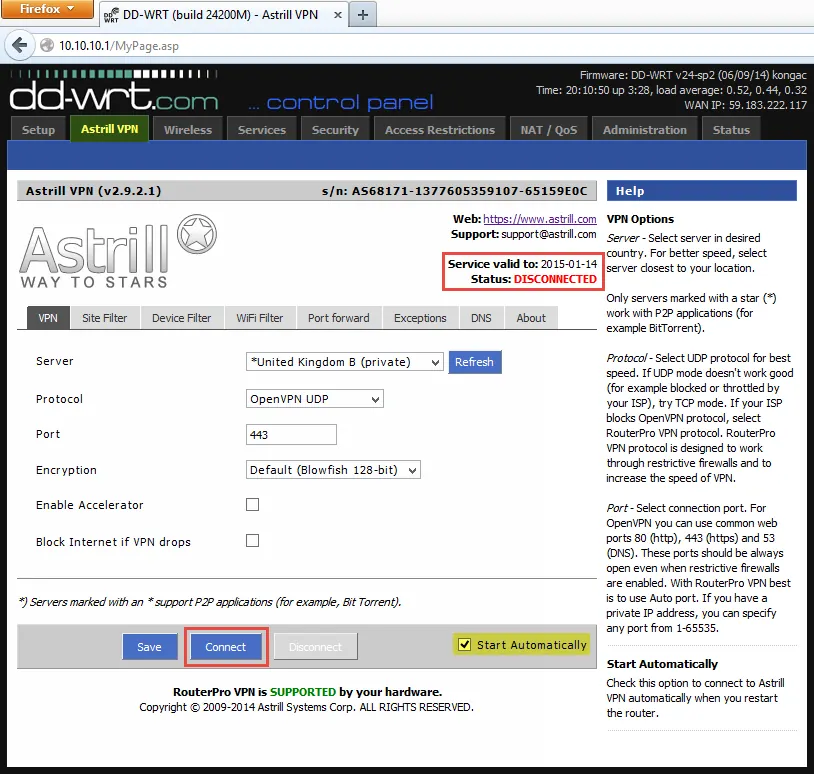The height and width of the screenshot is (774, 814).
Task: Open the About sub-tab
Action: coord(531,318)
